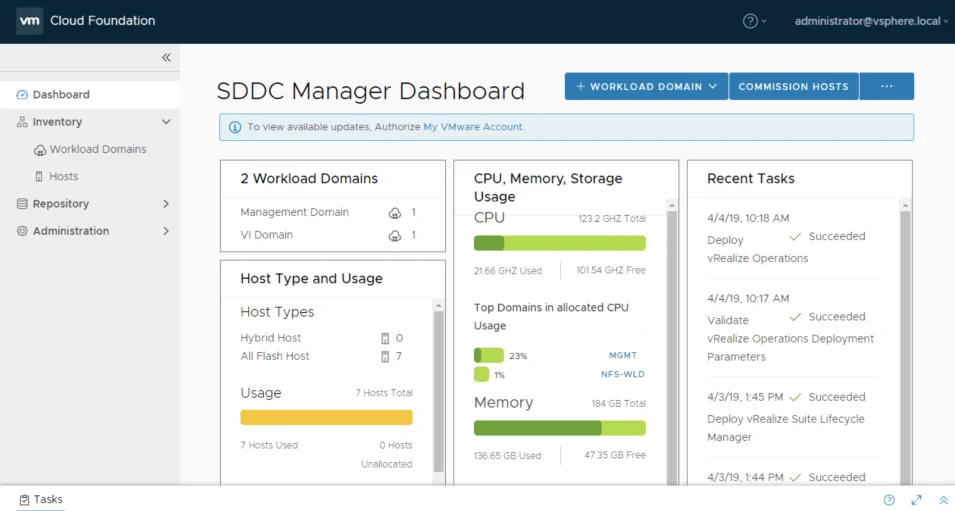Open the NFS-WLD domain link
Screen dimensions: 955x511
622,375
